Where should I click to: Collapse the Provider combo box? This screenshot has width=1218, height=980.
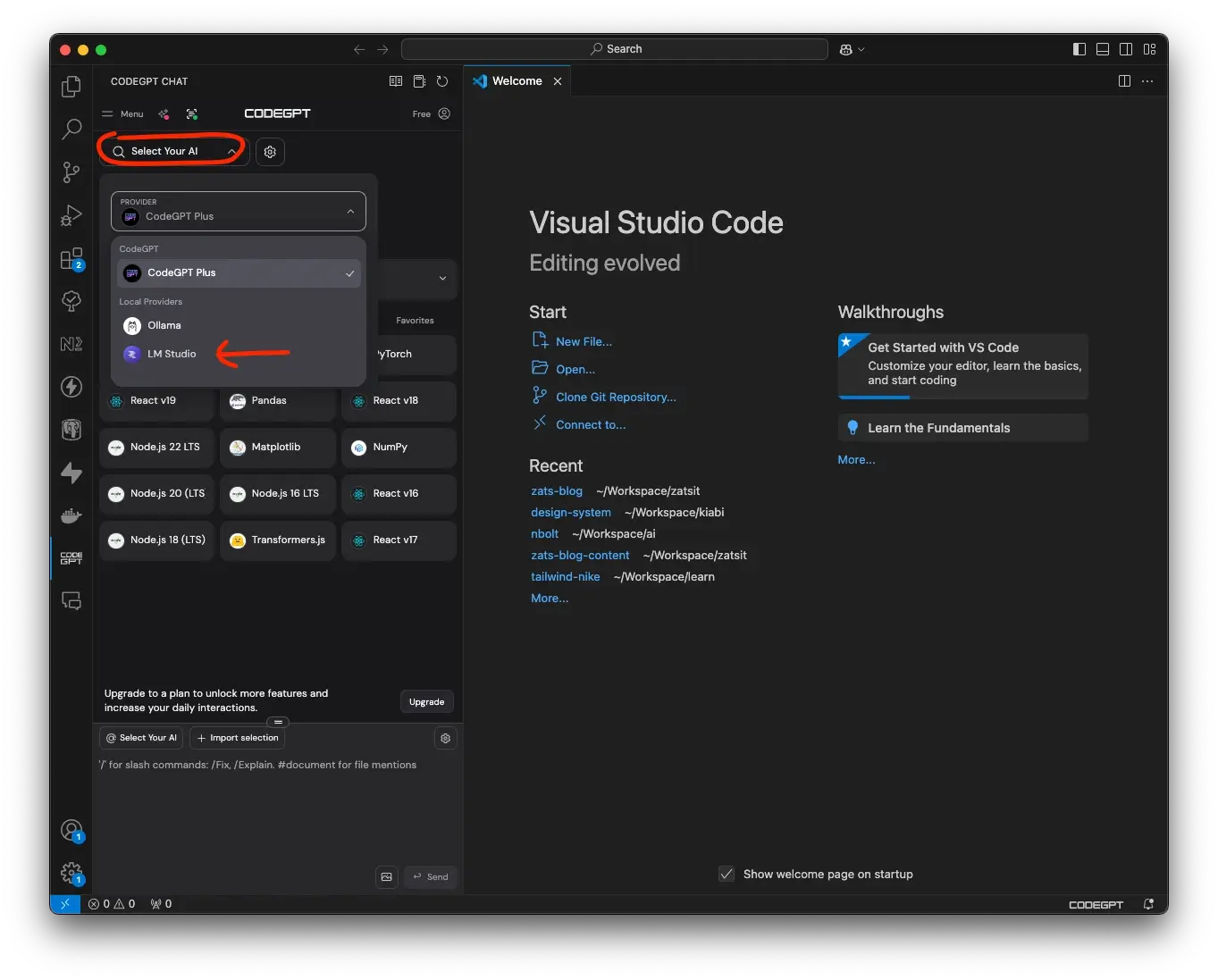tap(239, 212)
